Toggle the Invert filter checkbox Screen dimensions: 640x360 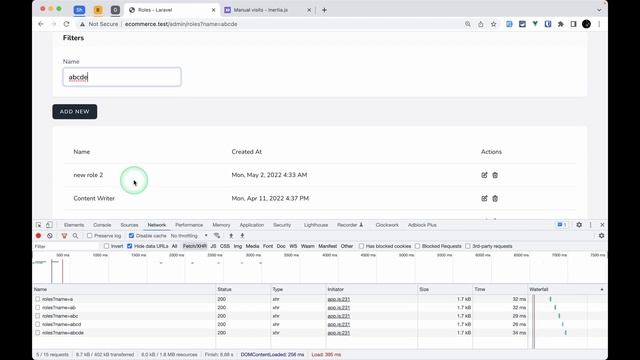(107, 246)
